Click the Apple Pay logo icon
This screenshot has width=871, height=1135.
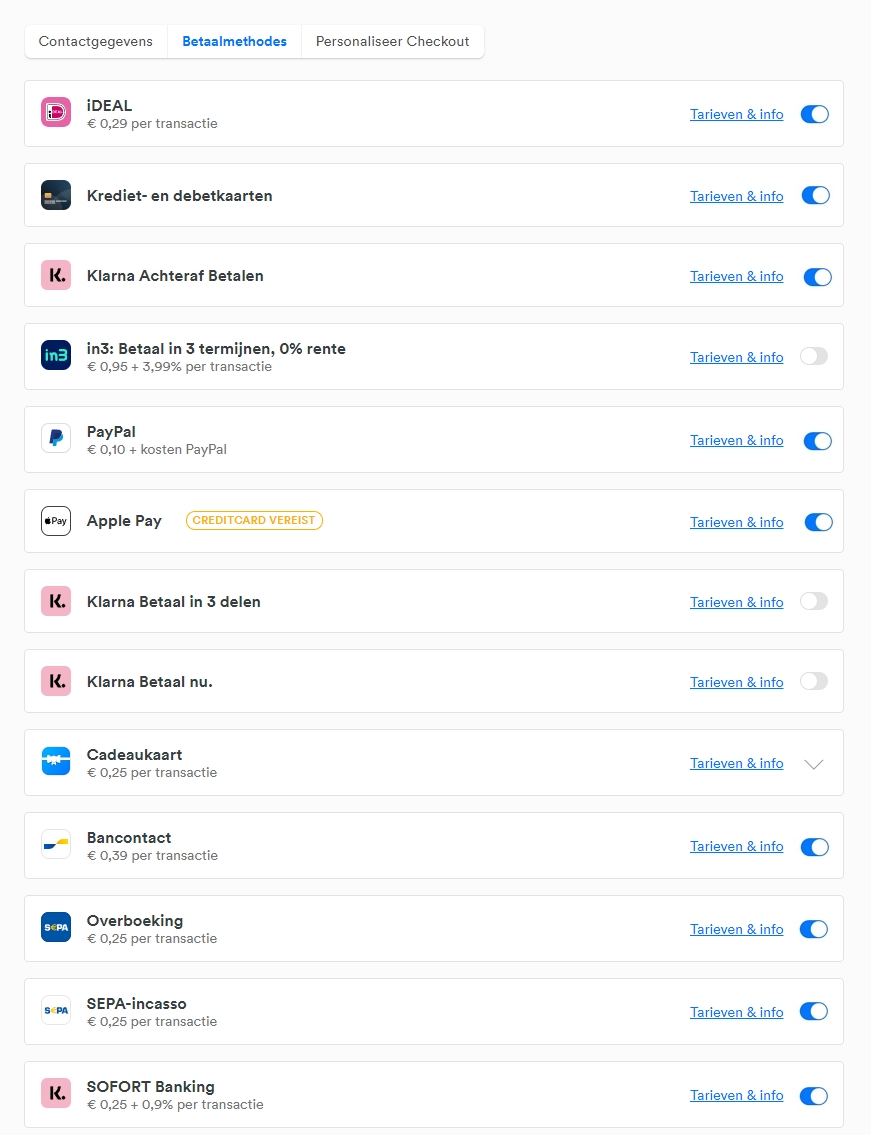pos(56,521)
